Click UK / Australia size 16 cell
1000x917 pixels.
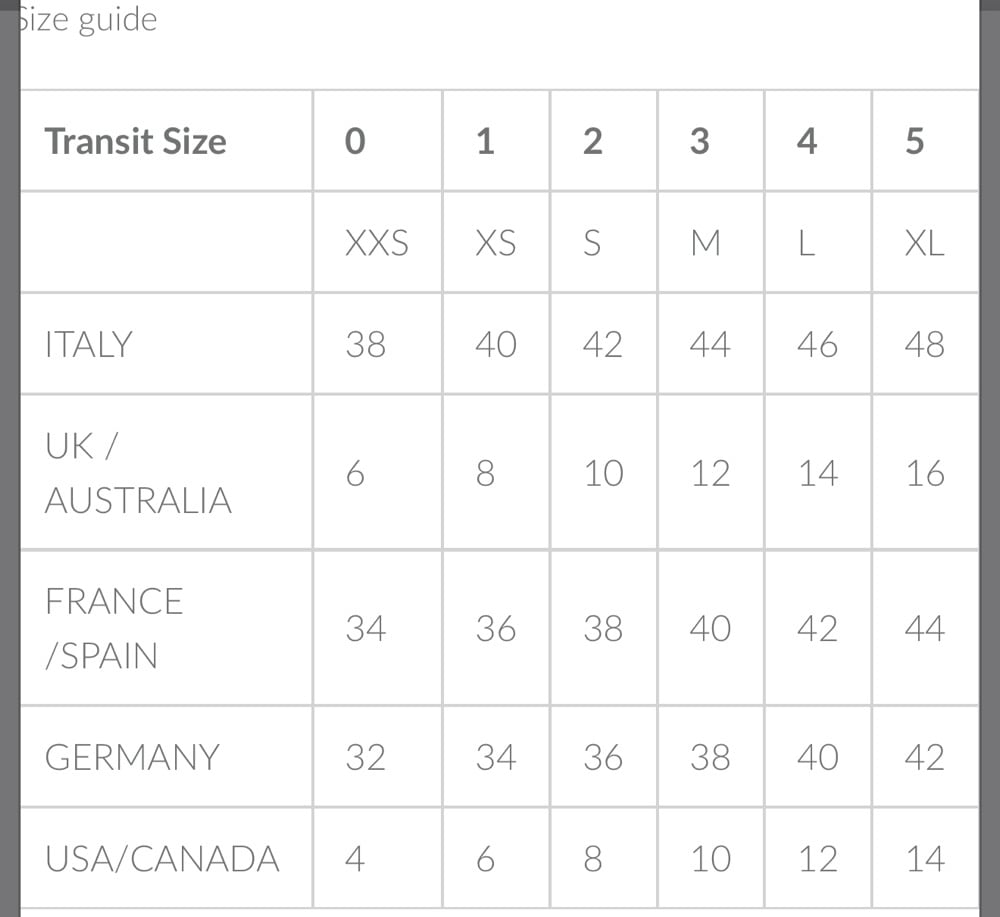[925, 473]
